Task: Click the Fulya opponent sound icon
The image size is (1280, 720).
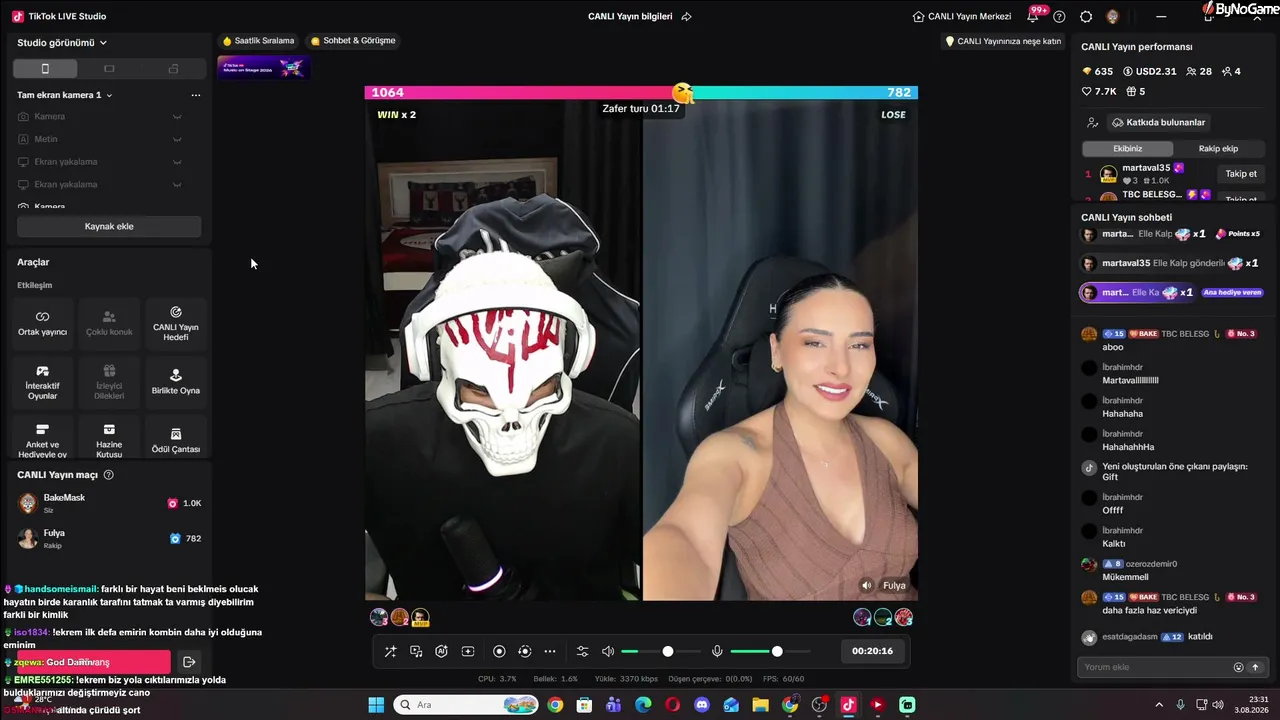Action: point(867,585)
